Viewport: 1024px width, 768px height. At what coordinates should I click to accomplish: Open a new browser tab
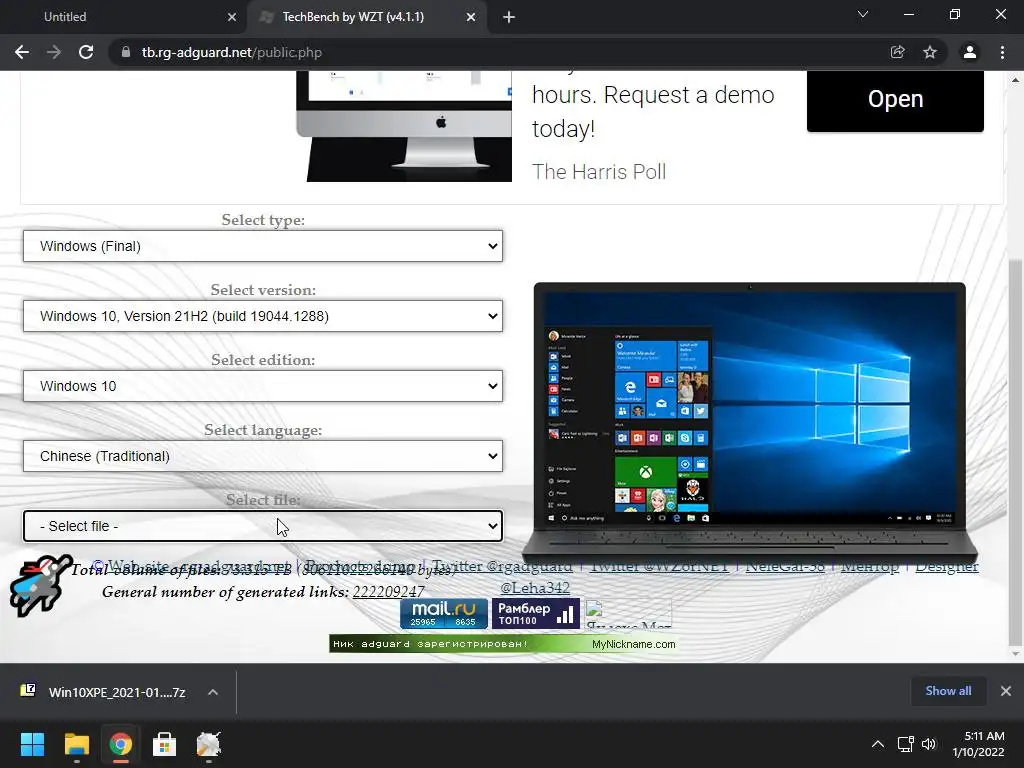click(x=509, y=17)
